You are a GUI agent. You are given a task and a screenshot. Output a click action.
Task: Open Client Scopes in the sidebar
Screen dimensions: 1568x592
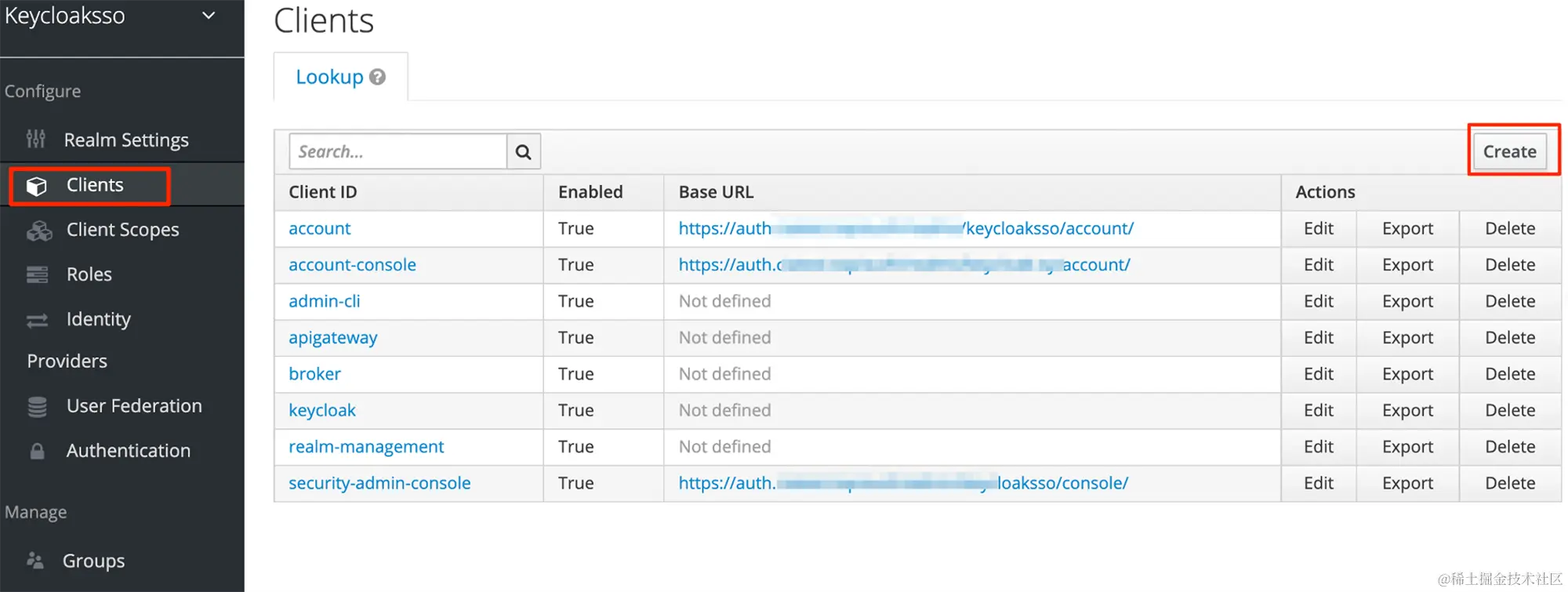[122, 230]
